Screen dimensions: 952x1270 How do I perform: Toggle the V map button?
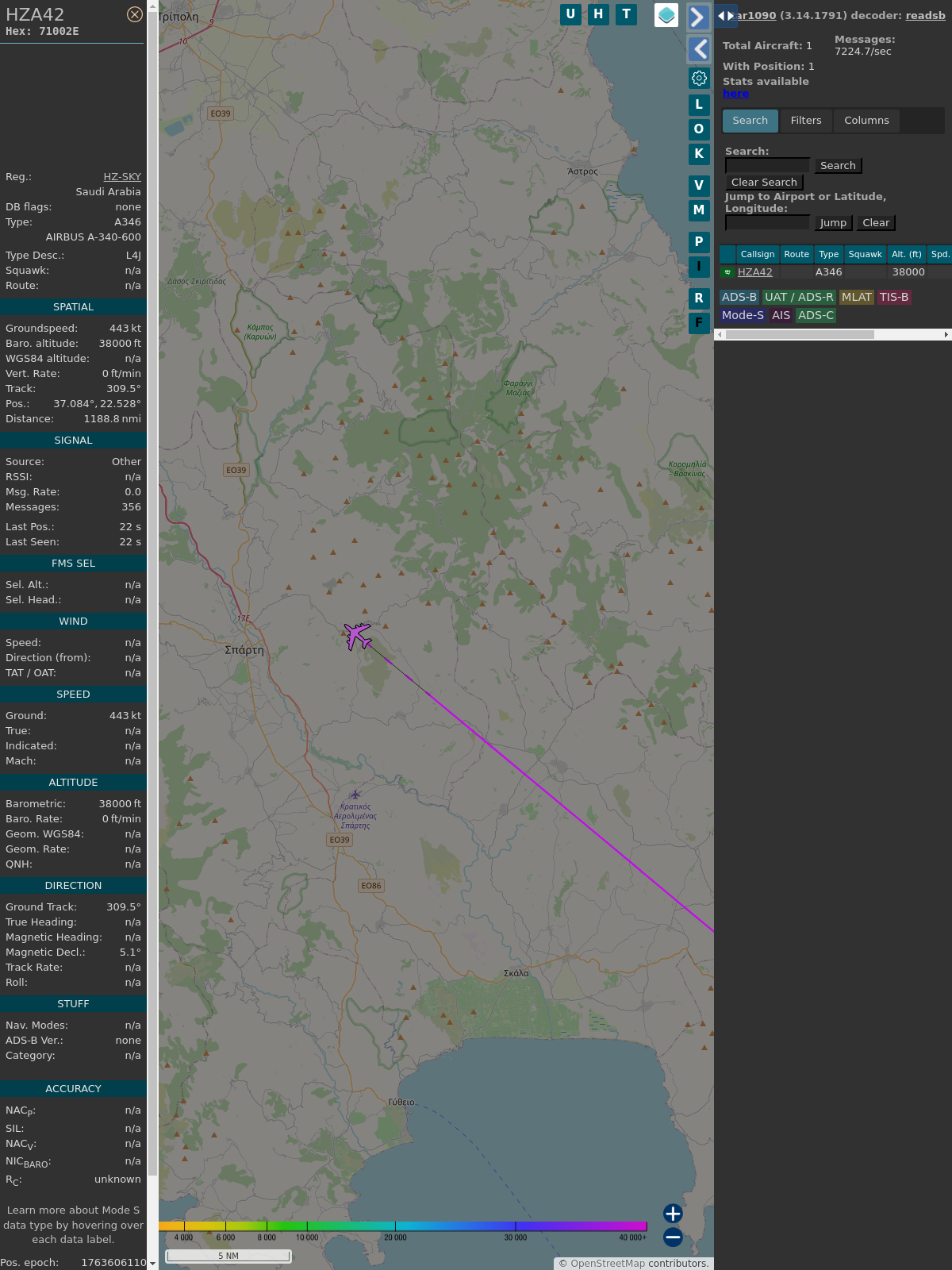pyautogui.click(x=699, y=185)
